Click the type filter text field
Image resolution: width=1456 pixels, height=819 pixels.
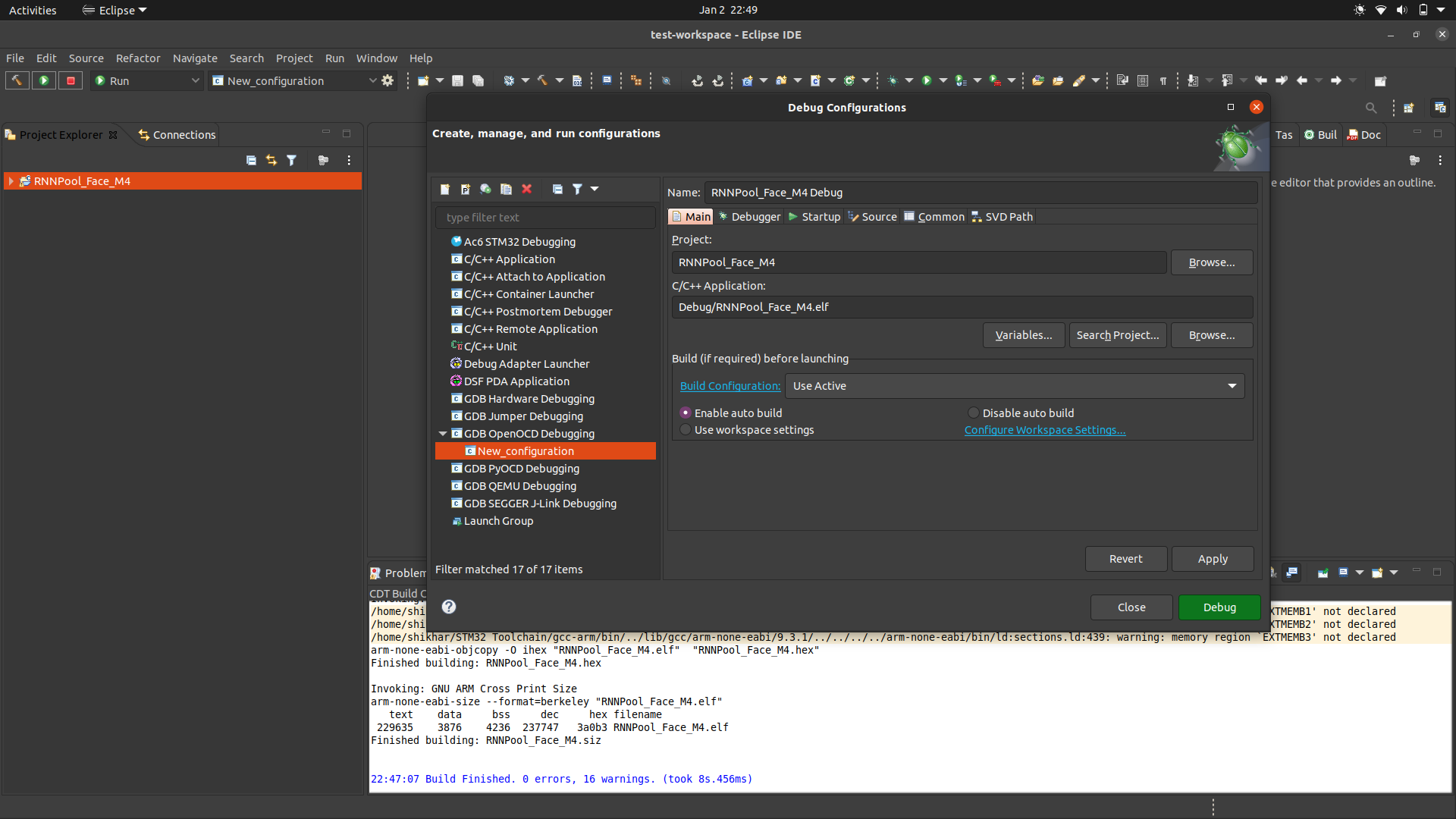[545, 218]
